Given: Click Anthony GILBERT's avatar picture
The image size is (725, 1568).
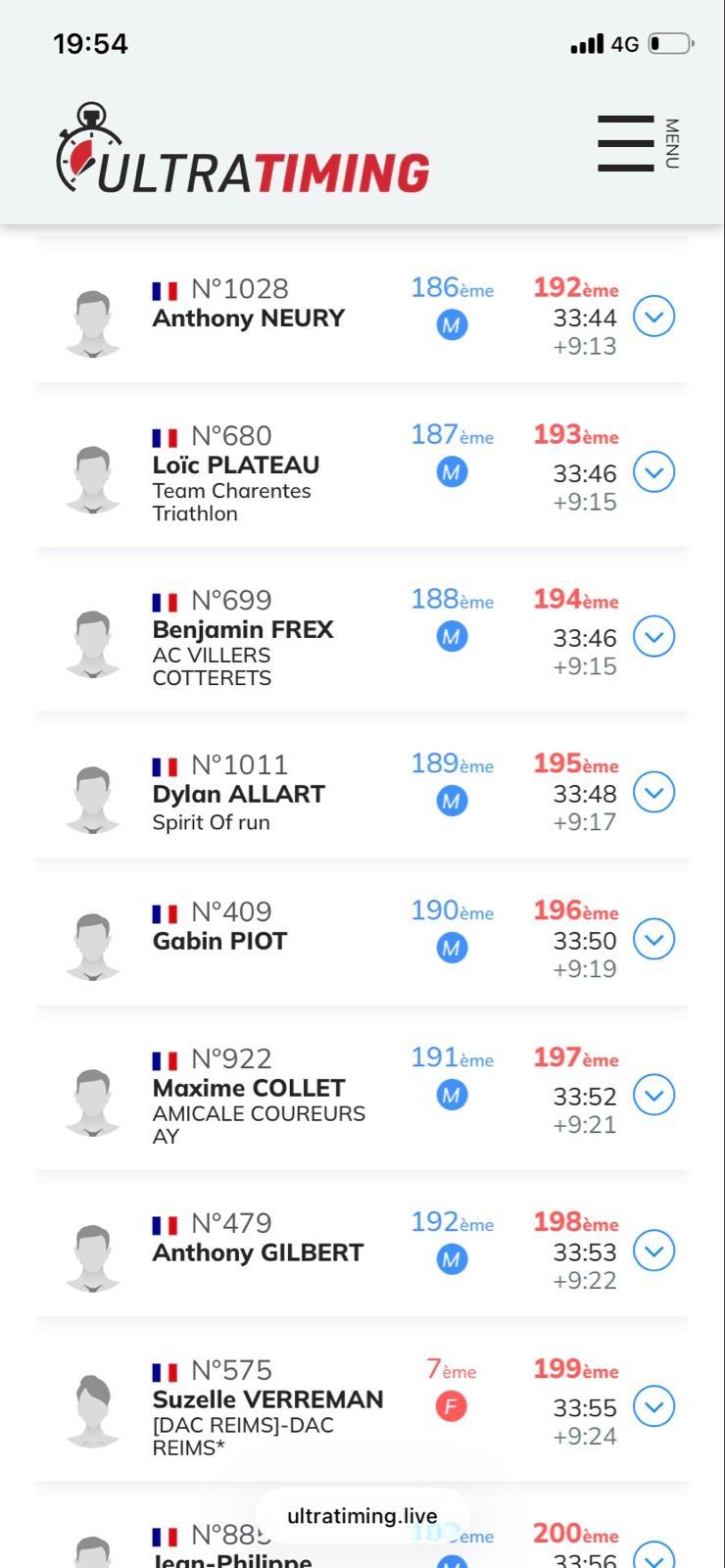Looking at the screenshot, I should point(93,1257).
